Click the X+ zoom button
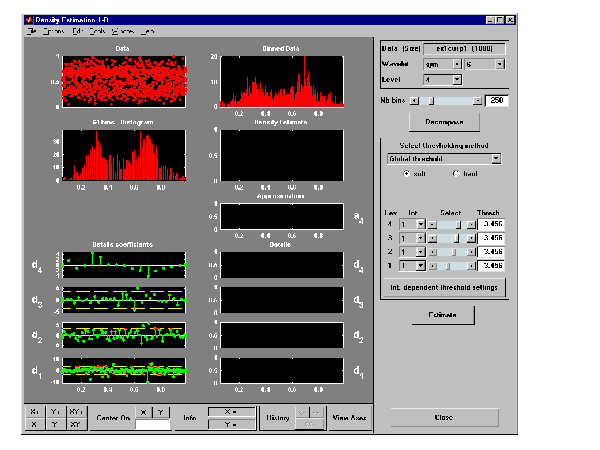This screenshot has height=450, width=600. click(37, 411)
